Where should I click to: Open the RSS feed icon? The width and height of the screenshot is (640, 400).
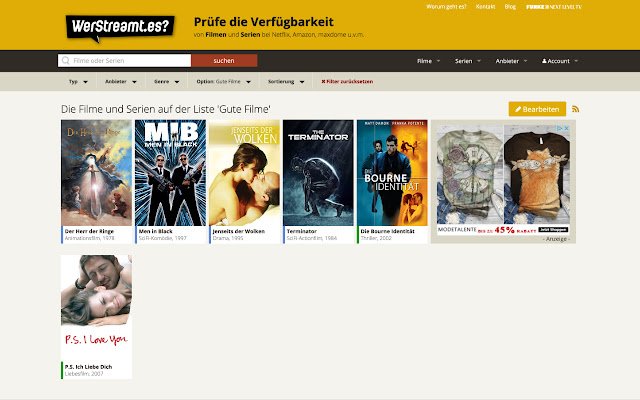pyautogui.click(x=576, y=109)
